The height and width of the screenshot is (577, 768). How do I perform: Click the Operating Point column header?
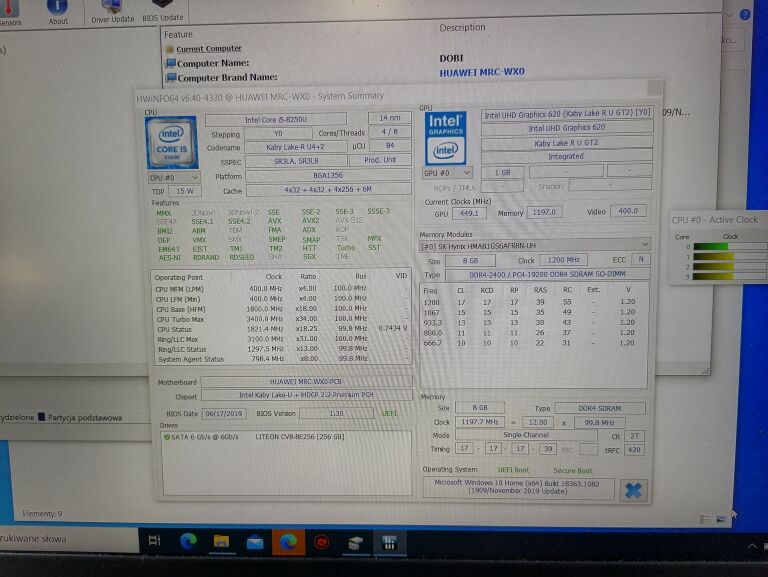click(x=179, y=277)
